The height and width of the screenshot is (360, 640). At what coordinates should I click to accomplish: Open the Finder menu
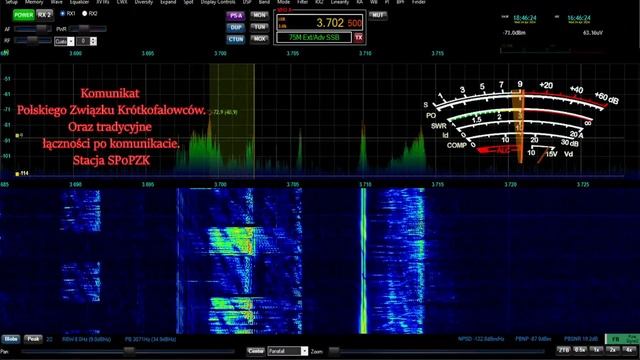tap(419, 2)
